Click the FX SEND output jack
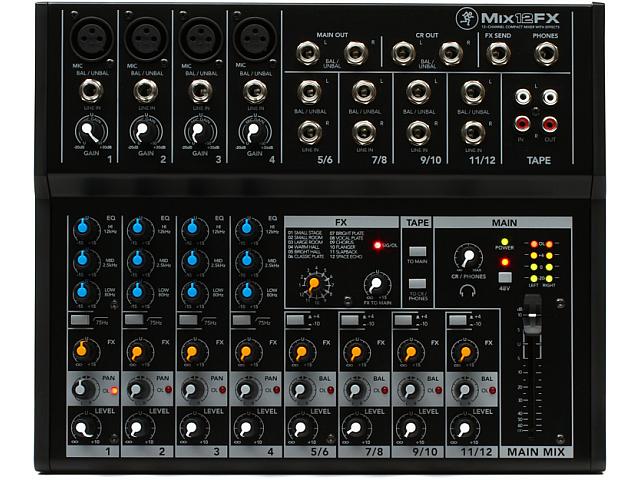The height and width of the screenshot is (480, 640). click(x=498, y=53)
